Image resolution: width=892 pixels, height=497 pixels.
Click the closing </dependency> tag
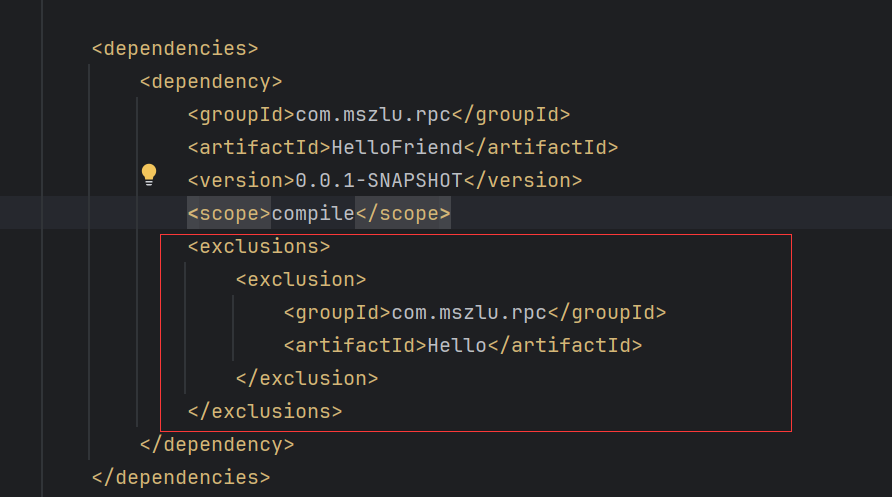pos(217,445)
